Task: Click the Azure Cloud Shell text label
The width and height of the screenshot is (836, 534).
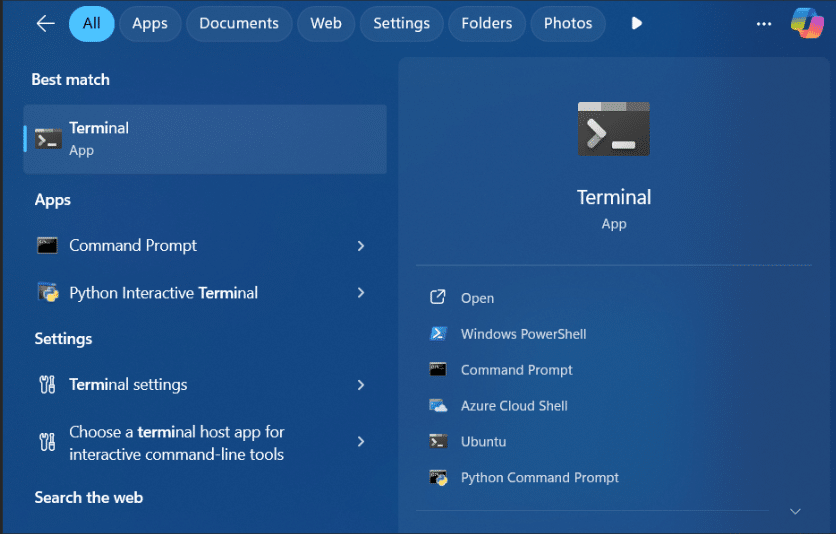Action: [514, 406]
